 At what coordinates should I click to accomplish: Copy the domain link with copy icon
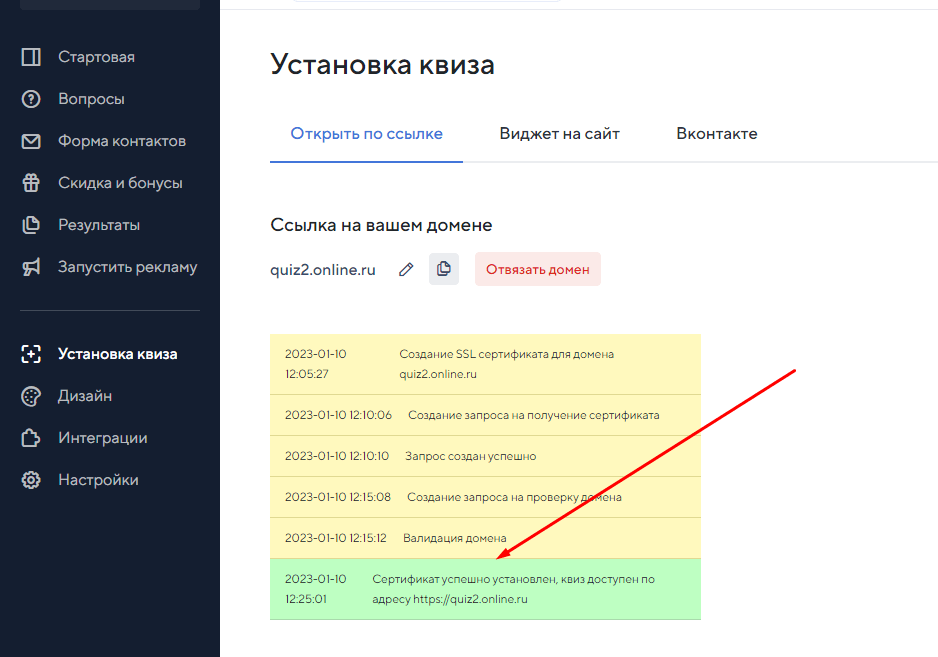(x=444, y=269)
